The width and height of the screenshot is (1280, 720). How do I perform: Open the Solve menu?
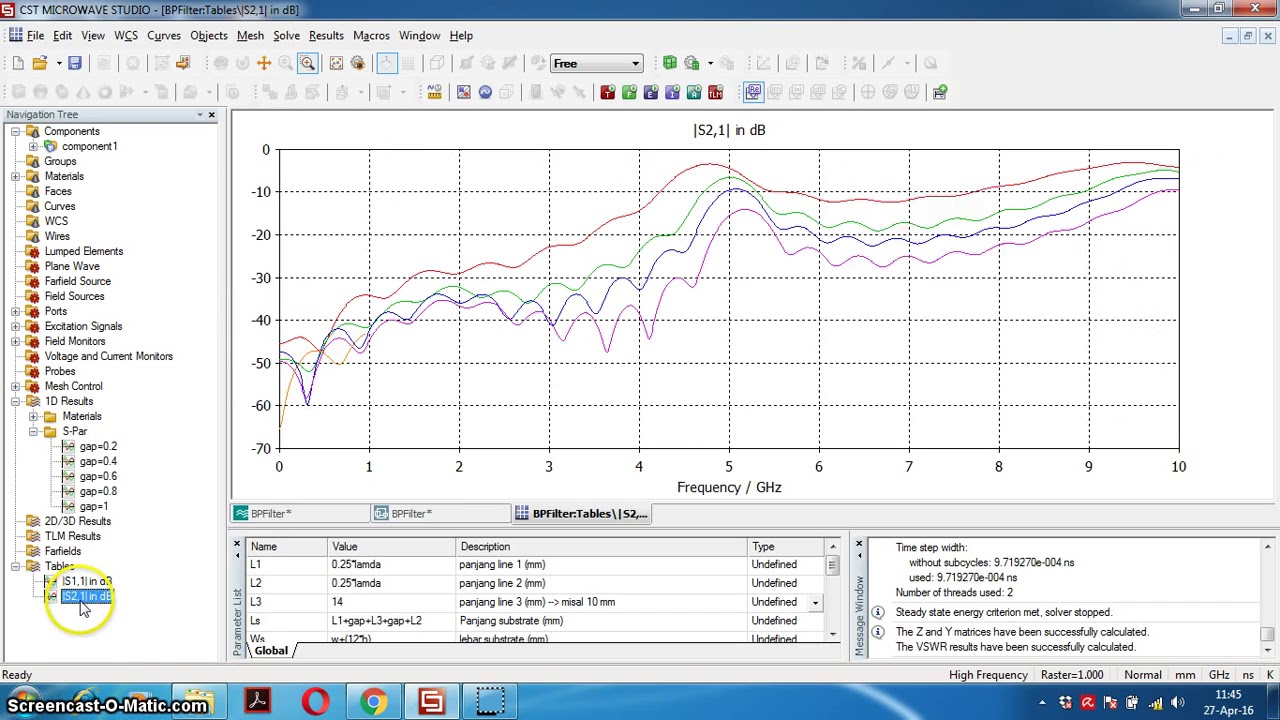pos(286,35)
